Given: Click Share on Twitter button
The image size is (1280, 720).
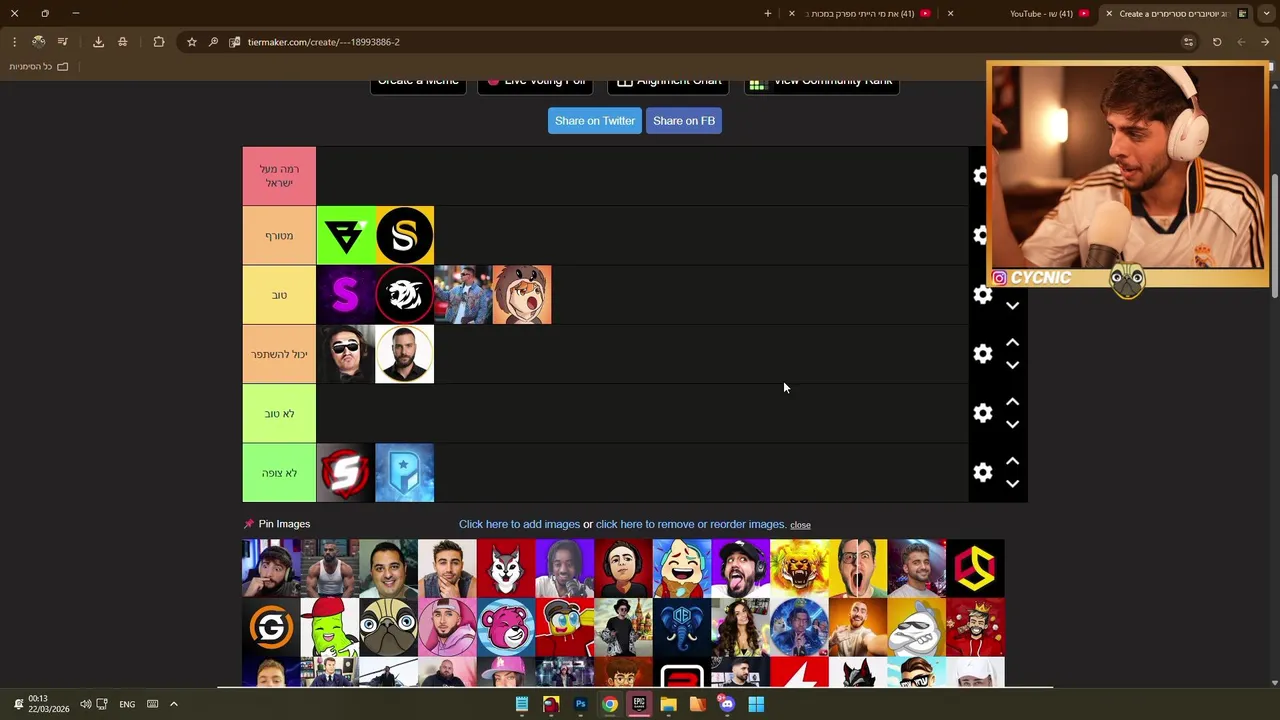Looking at the screenshot, I should pos(595,121).
